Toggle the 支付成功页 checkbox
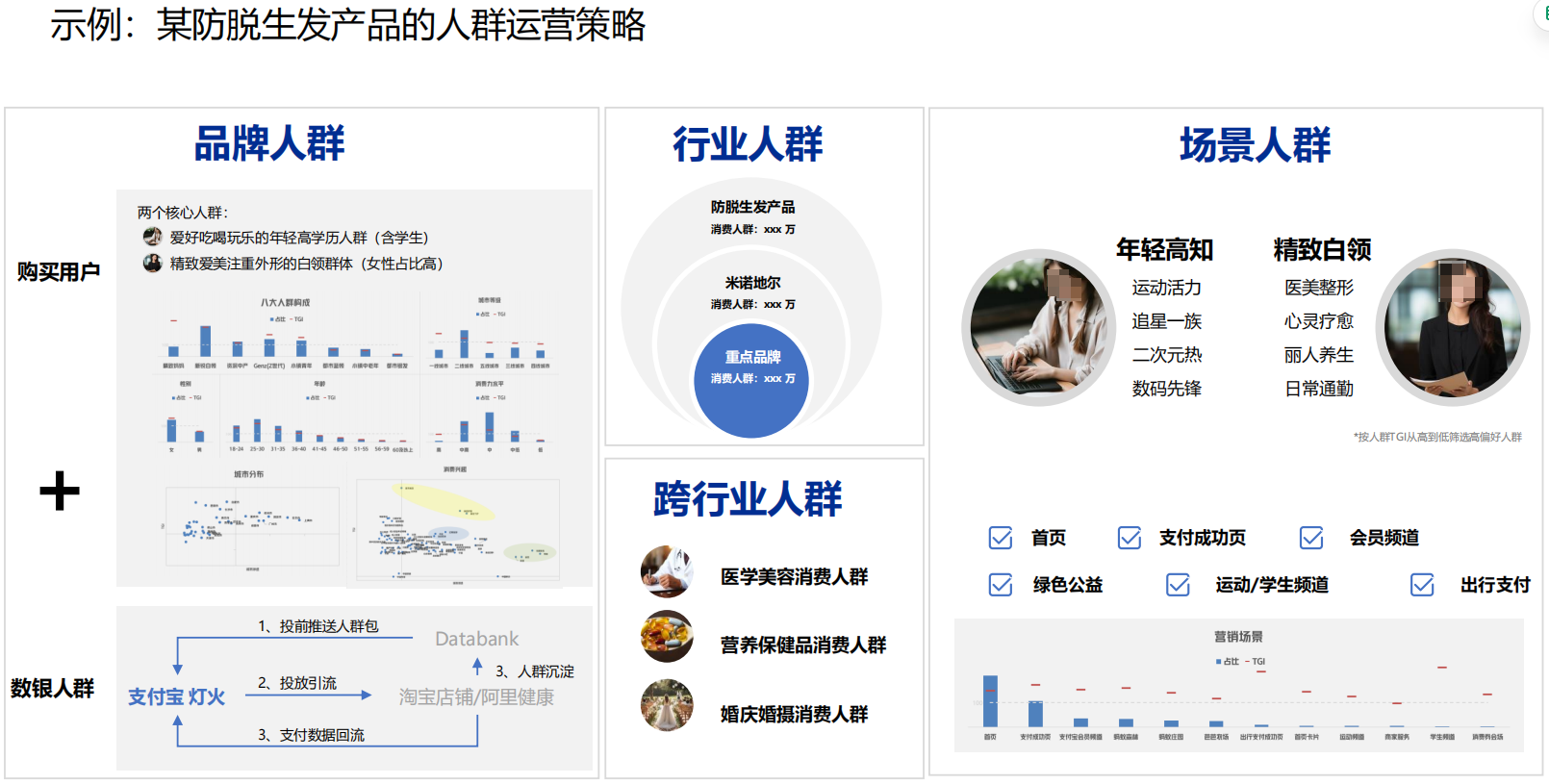This screenshot has height=784, width=1549. coord(1130,538)
